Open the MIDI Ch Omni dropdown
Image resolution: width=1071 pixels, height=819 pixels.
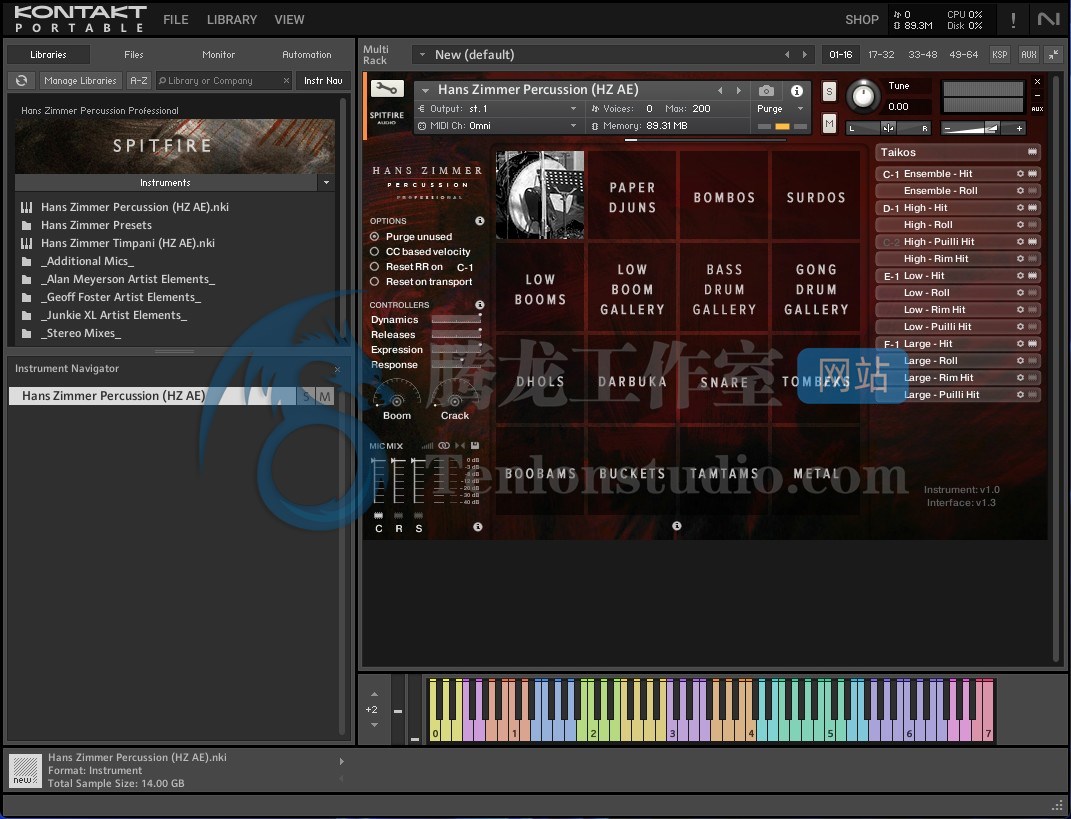[573, 126]
